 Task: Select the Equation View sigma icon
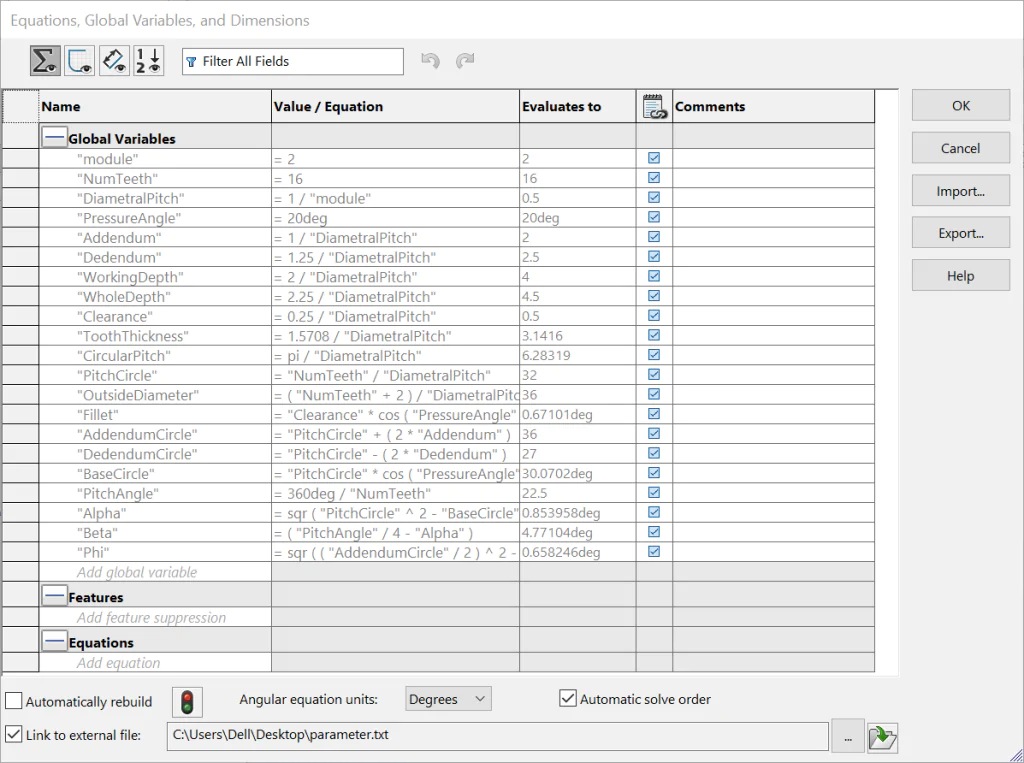coord(46,61)
